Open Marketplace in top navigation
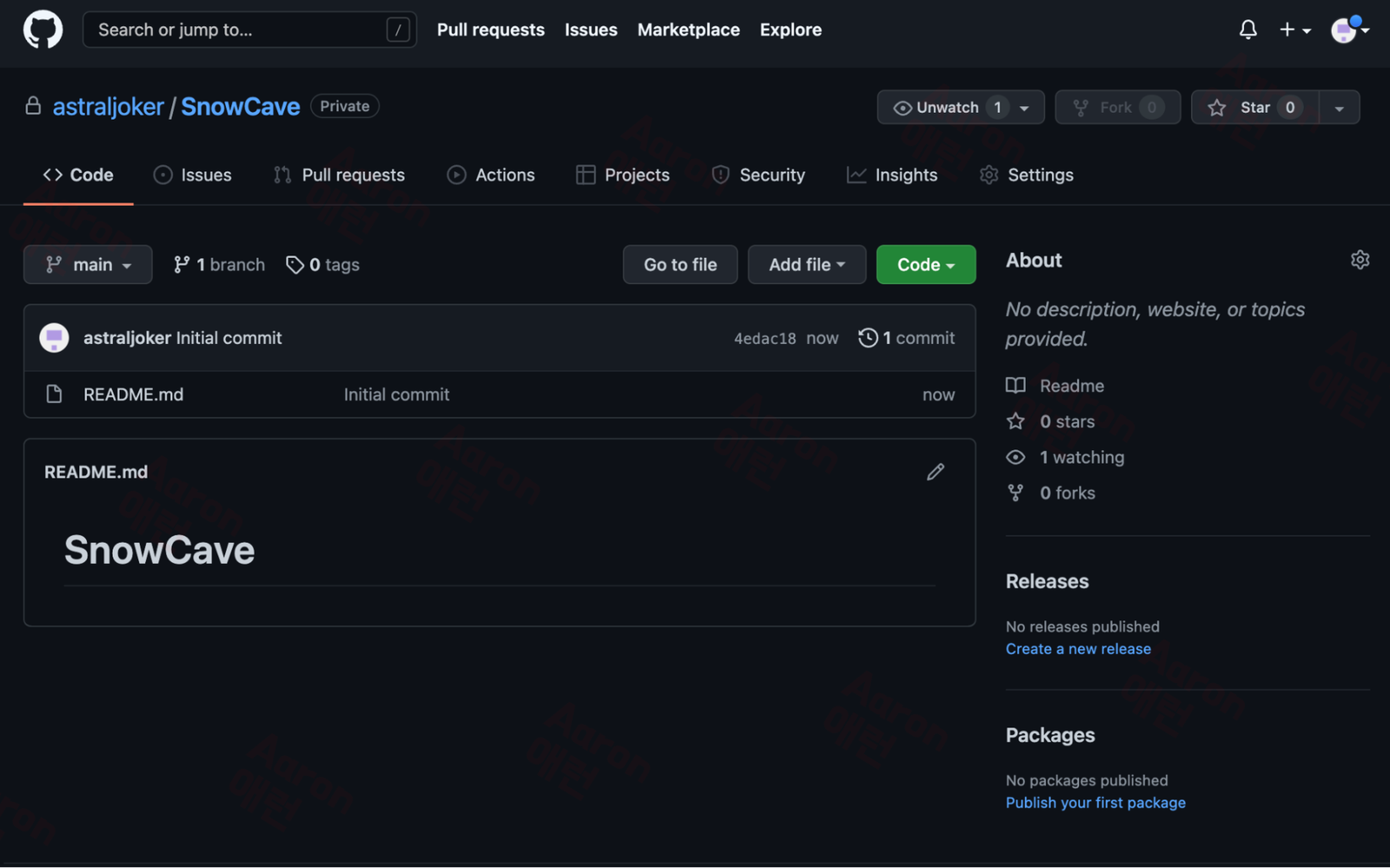 (x=688, y=30)
